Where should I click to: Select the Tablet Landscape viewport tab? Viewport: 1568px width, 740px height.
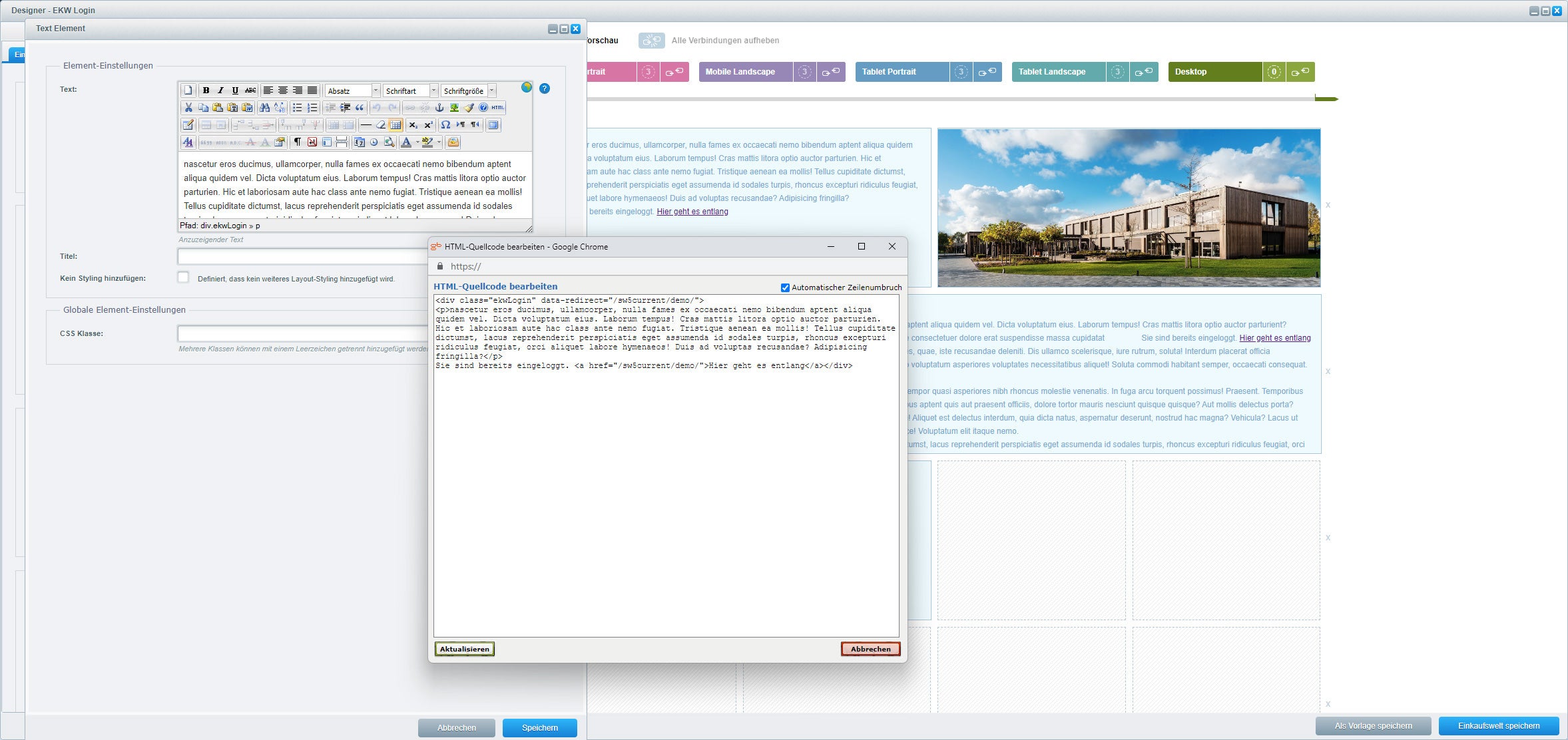tap(1059, 72)
